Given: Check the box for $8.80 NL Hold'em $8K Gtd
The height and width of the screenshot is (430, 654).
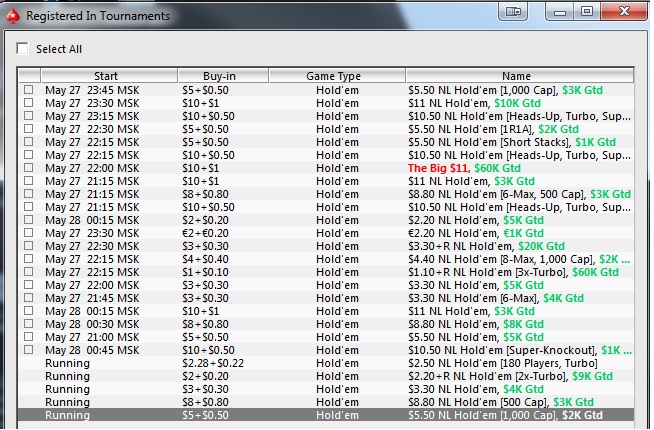Looking at the screenshot, I should (x=28, y=324).
